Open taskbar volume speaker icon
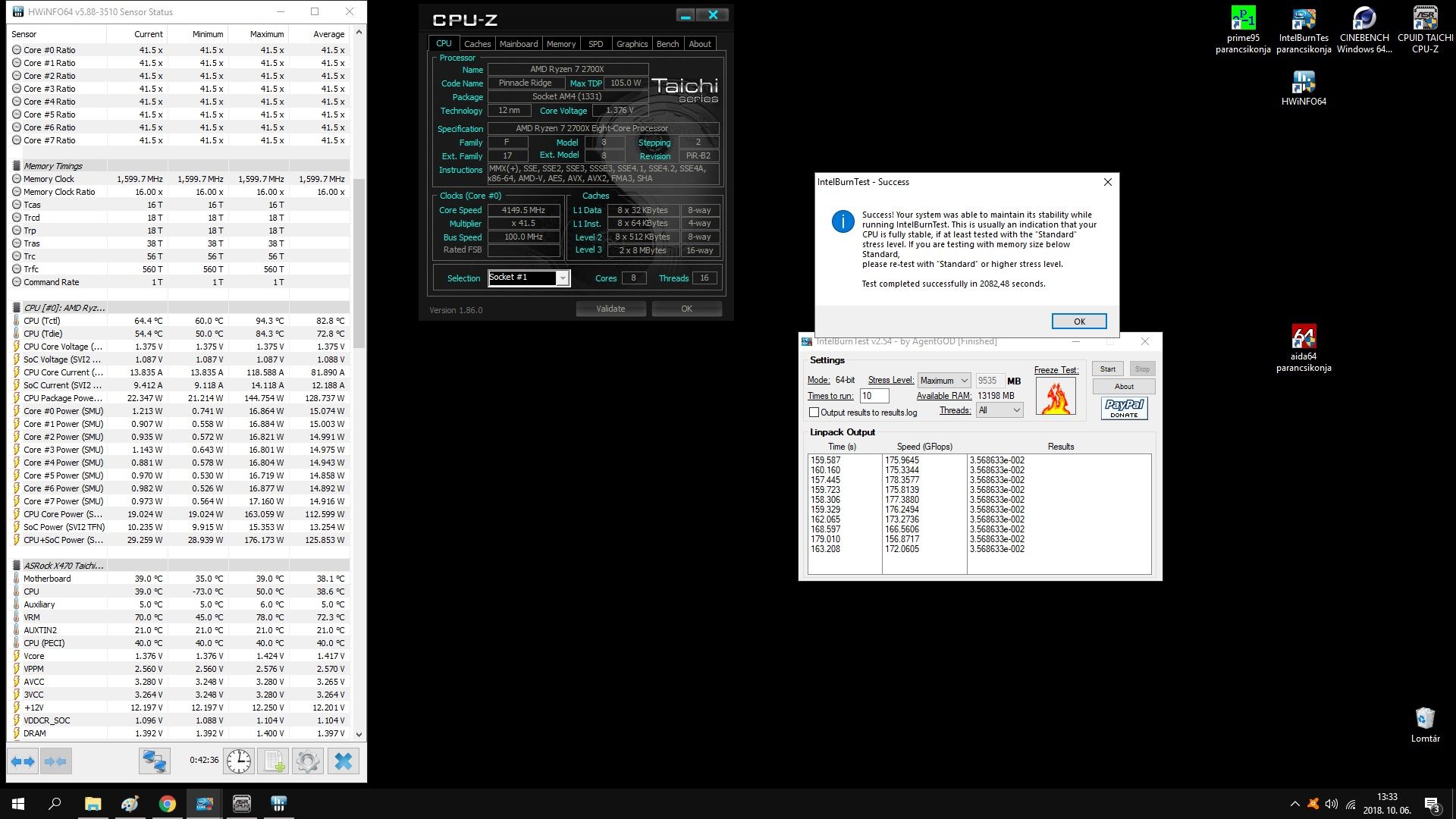 click(x=1331, y=804)
